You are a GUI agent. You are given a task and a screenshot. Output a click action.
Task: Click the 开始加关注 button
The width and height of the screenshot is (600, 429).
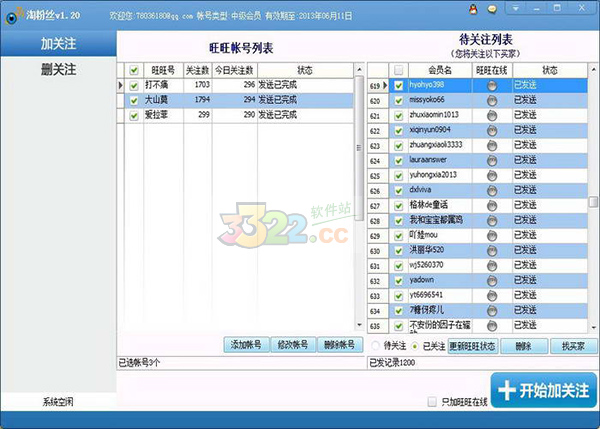[544, 390]
